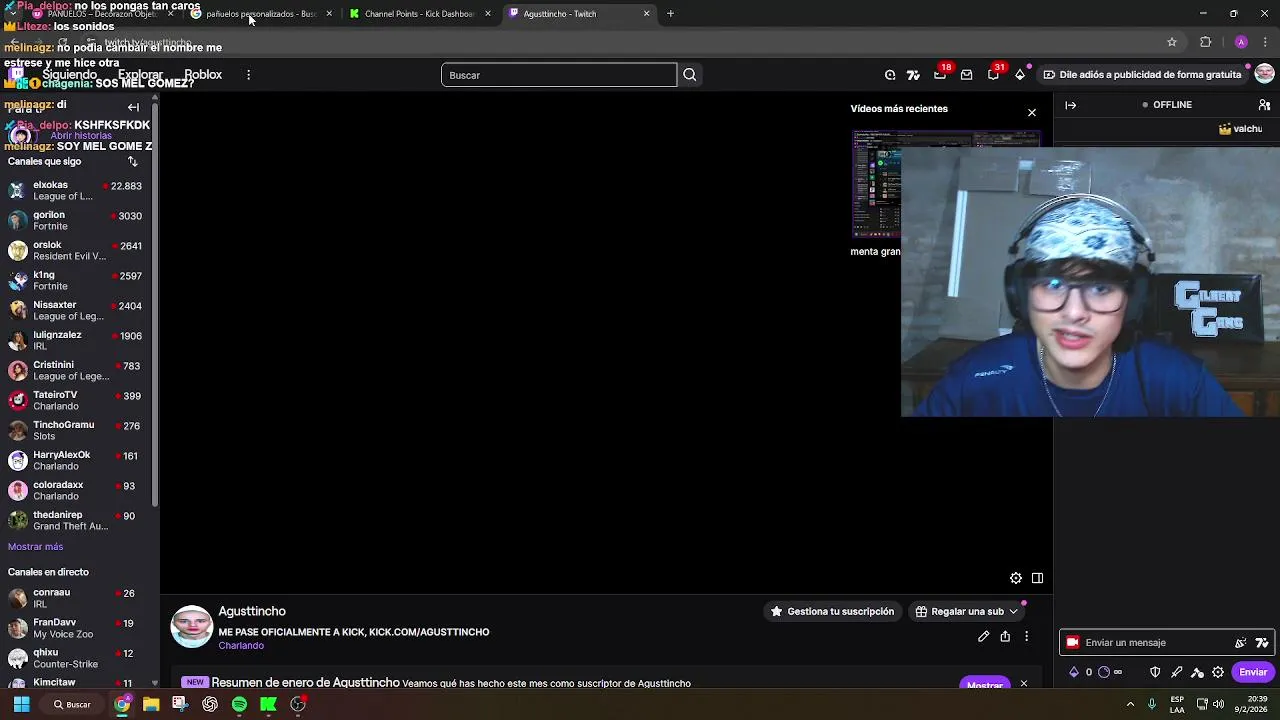
Task: Open the FranDavv live channel in the sidebar
Action: click(x=78, y=628)
